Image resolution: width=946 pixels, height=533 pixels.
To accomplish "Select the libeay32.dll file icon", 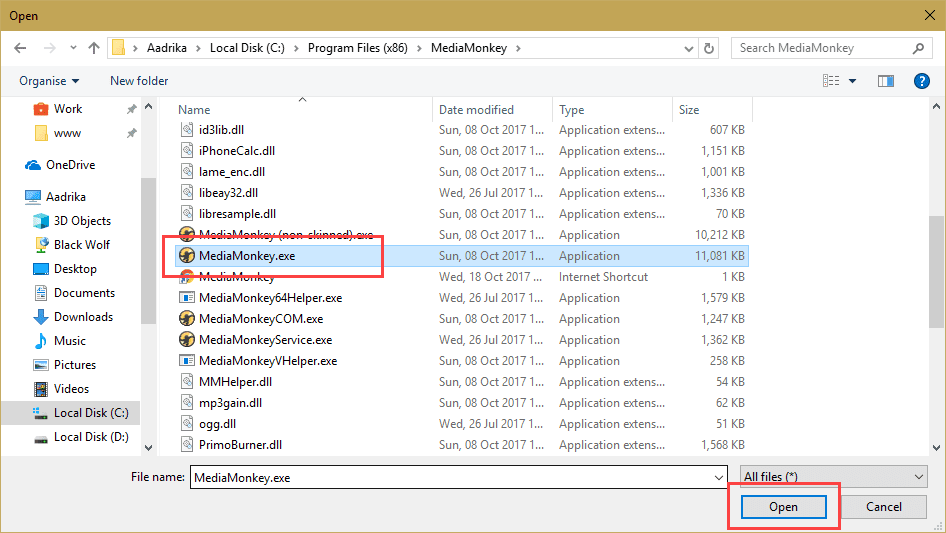I will click(x=187, y=193).
